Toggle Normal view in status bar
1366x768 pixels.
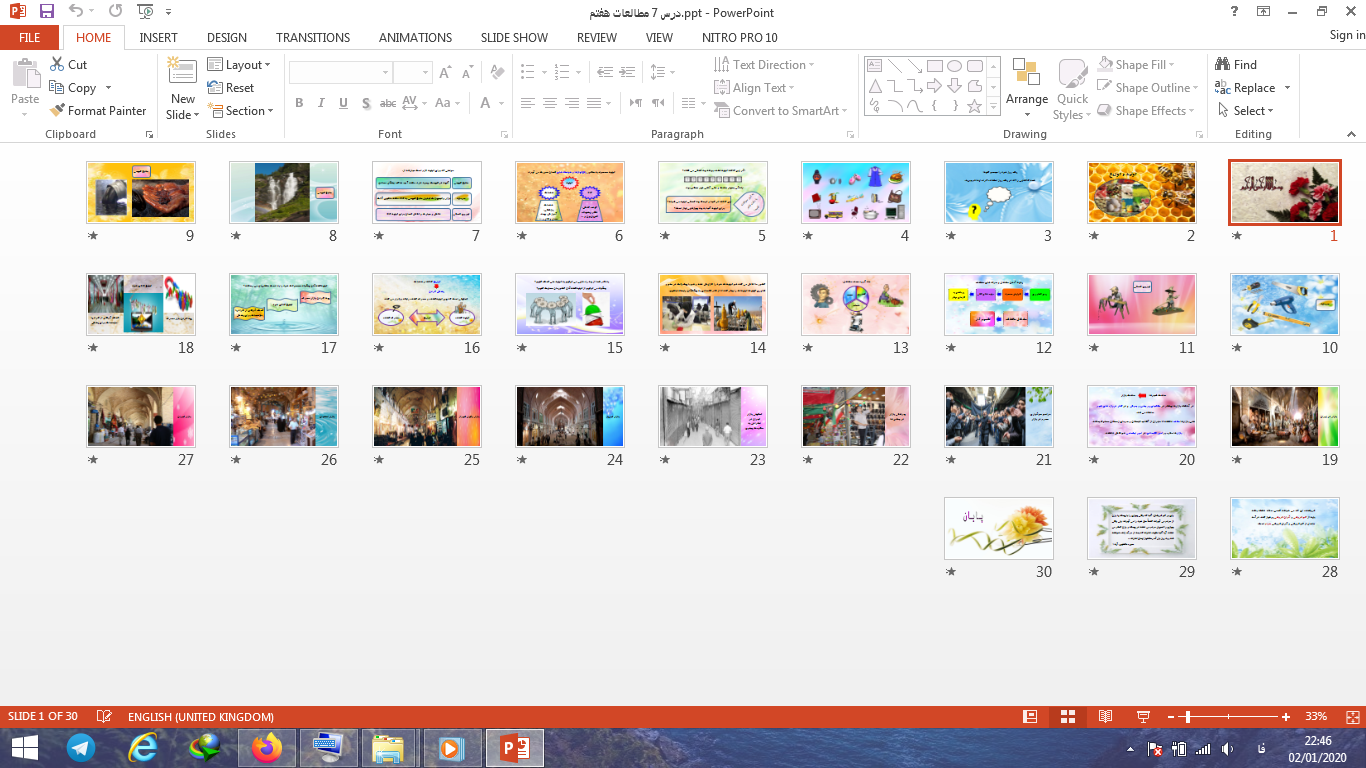(1030, 717)
